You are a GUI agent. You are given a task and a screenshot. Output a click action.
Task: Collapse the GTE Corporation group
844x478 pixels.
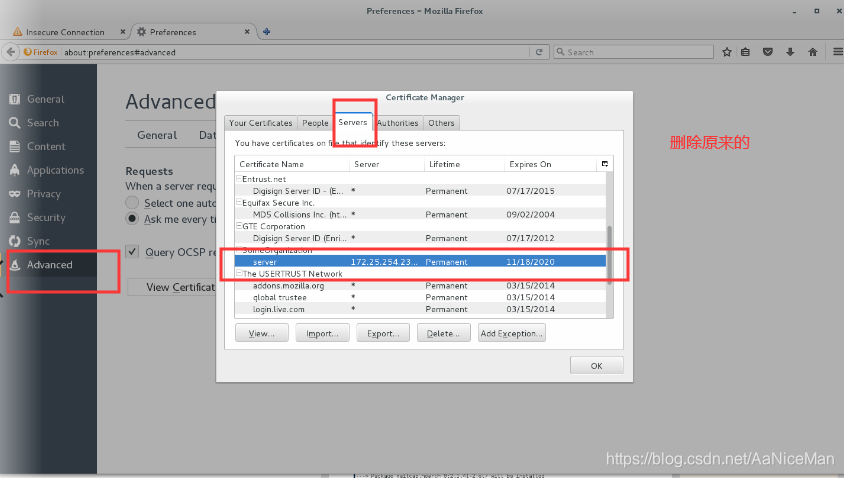point(239,226)
